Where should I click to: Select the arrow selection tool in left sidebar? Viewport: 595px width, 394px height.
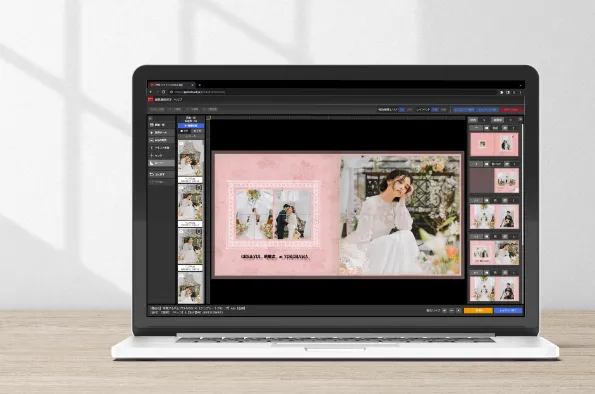(x=161, y=132)
